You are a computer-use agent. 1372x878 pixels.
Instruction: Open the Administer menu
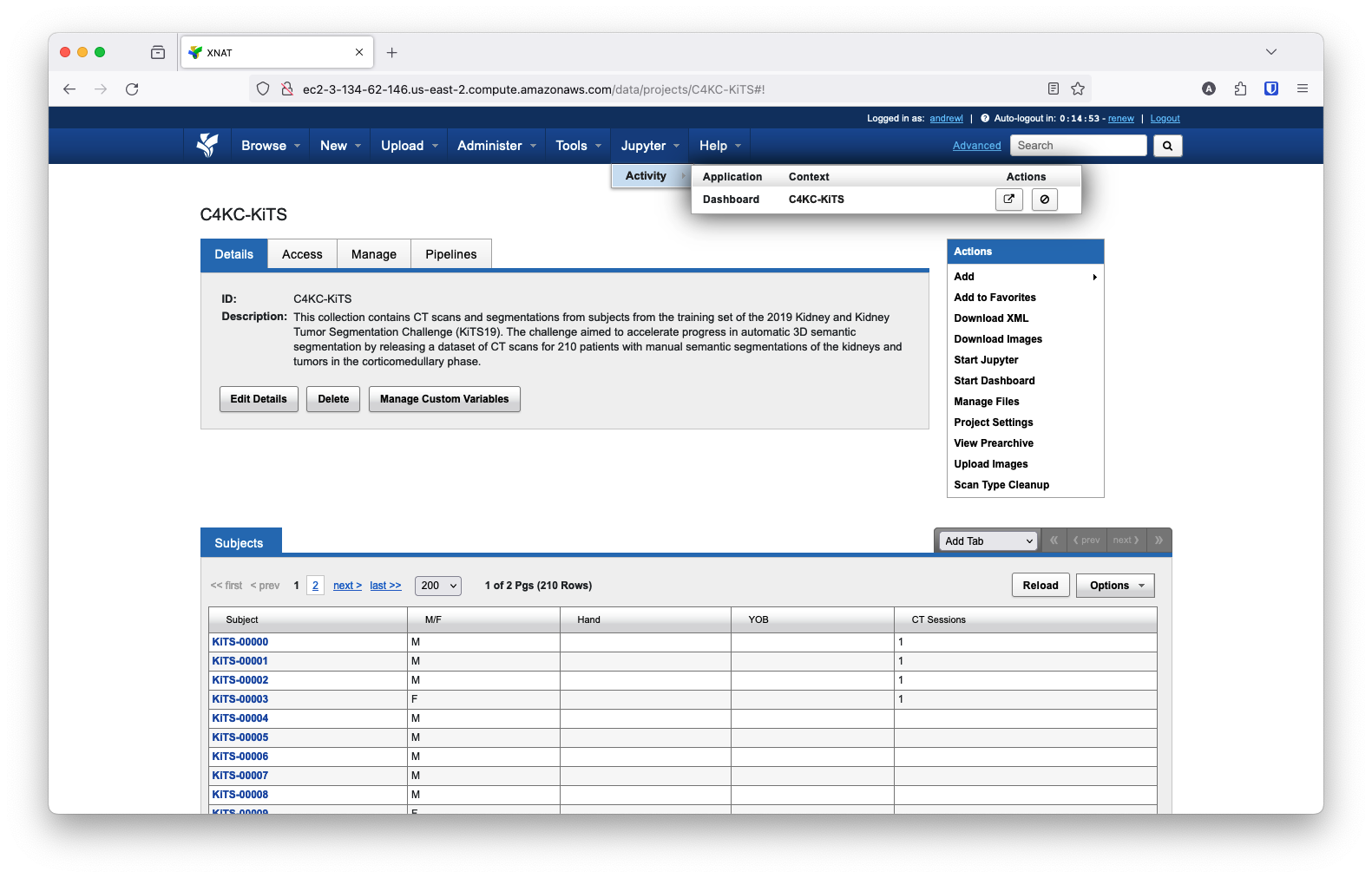point(496,146)
